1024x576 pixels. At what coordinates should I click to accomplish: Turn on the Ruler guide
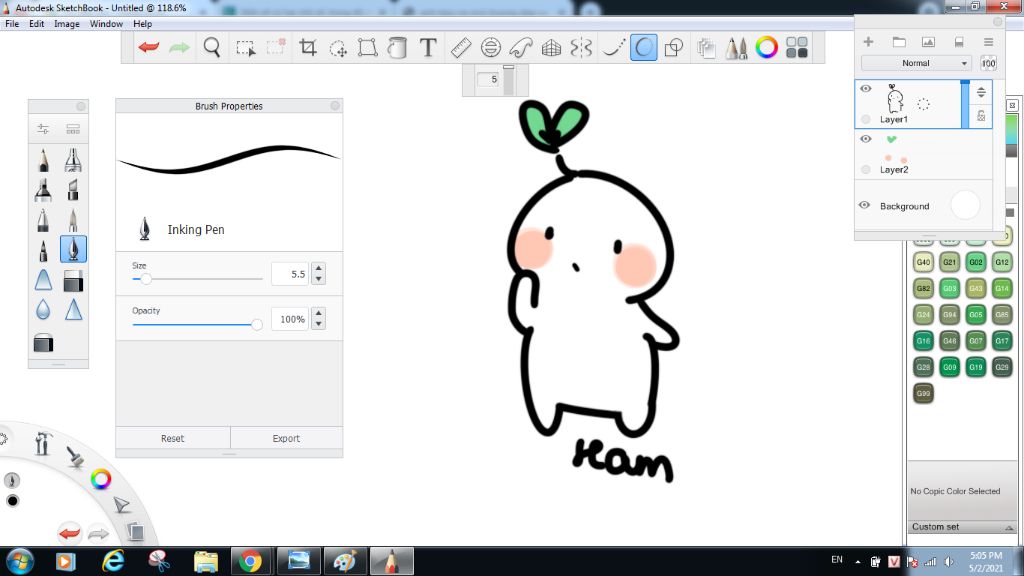[460, 47]
